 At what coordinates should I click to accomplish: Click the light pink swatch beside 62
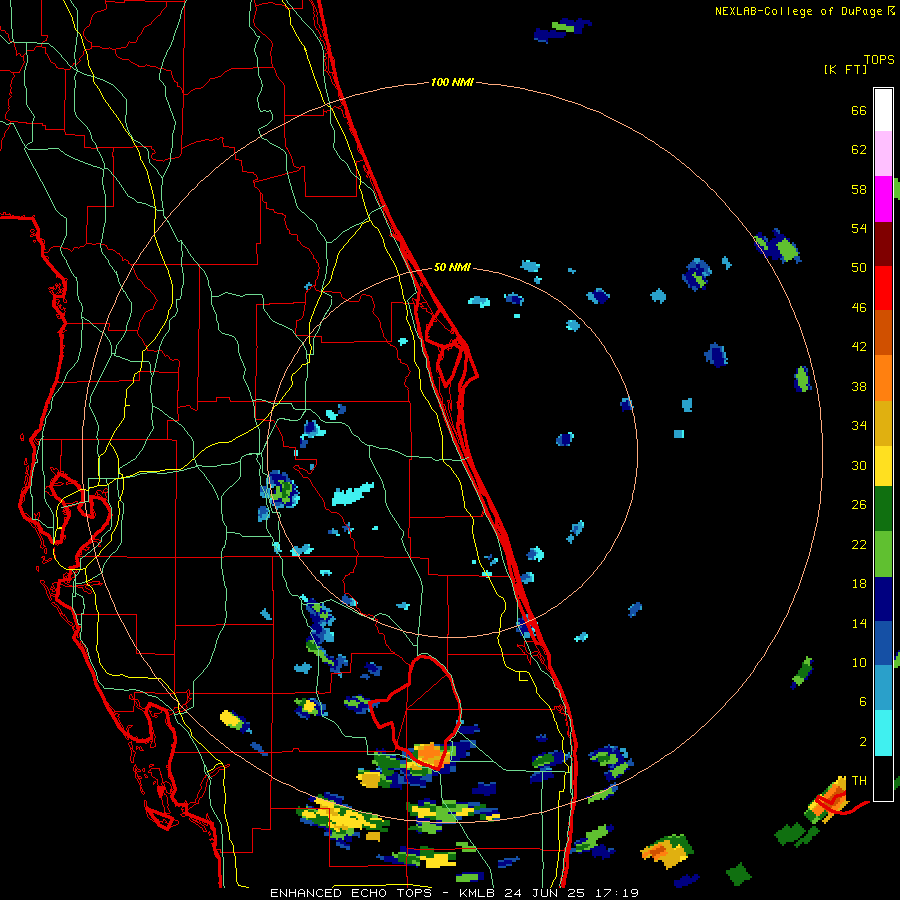(883, 153)
